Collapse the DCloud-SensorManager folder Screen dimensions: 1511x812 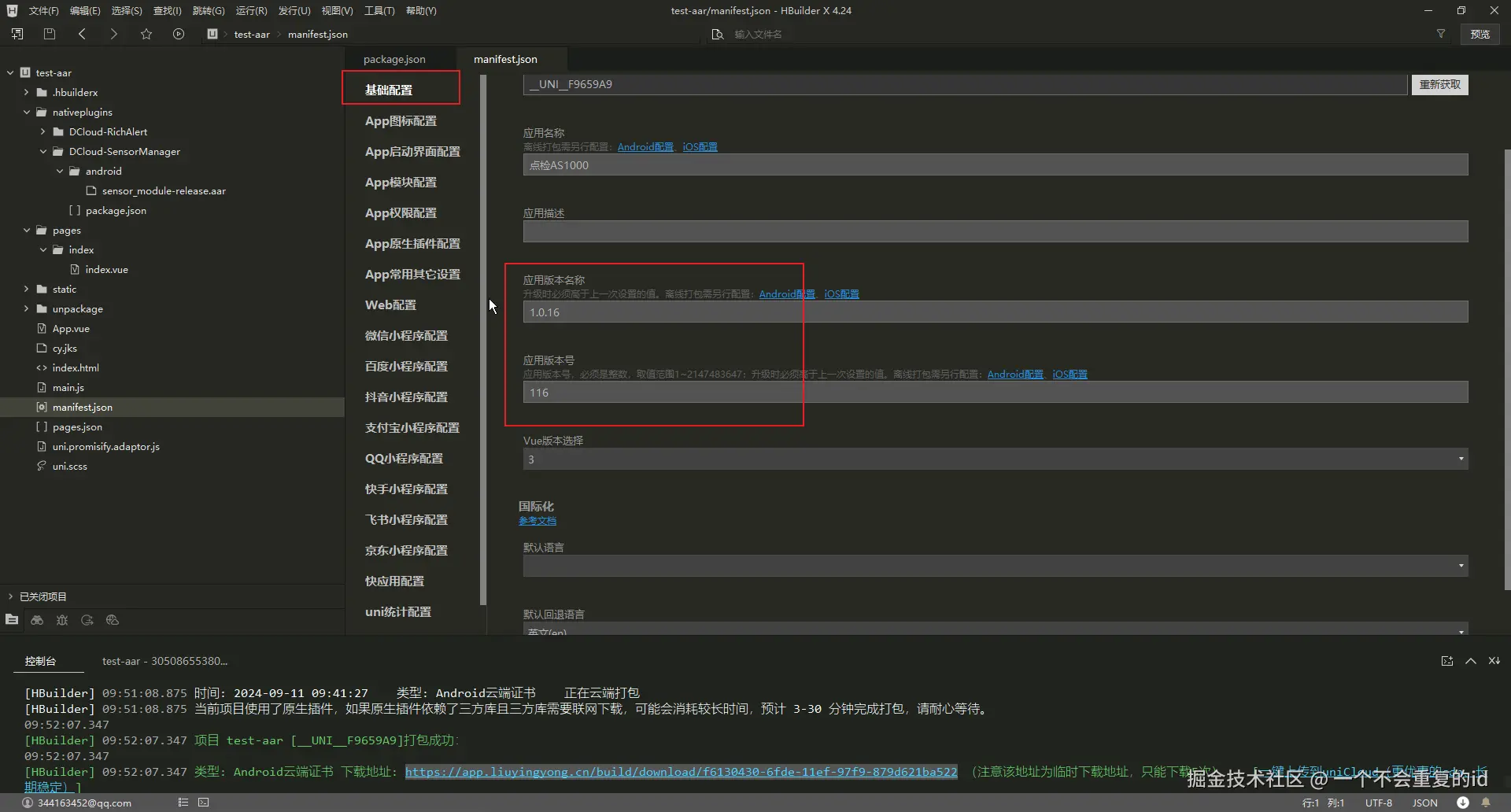pyautogui.click(x=42, y=151)
